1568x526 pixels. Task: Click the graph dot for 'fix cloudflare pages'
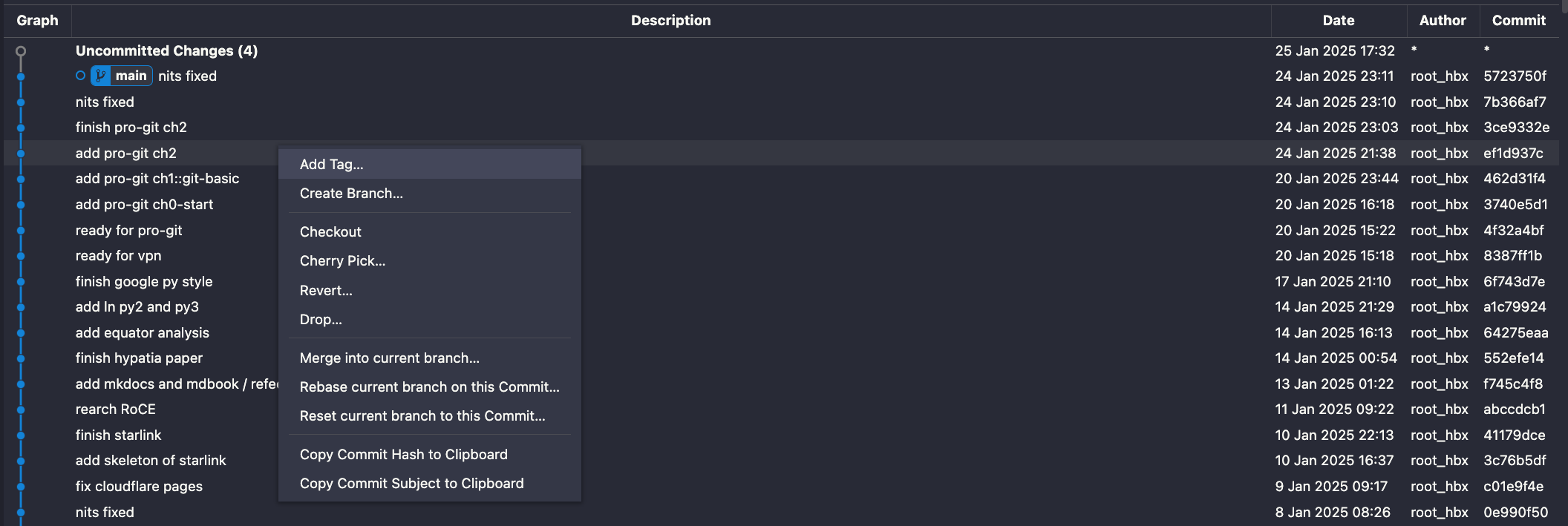(x=21, y=487)
